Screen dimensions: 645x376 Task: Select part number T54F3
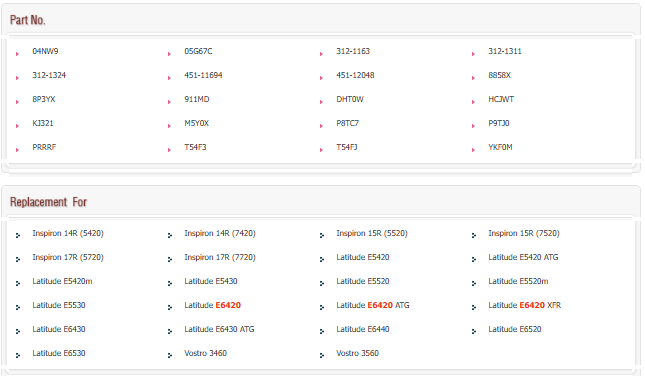[x=195, y=147]
